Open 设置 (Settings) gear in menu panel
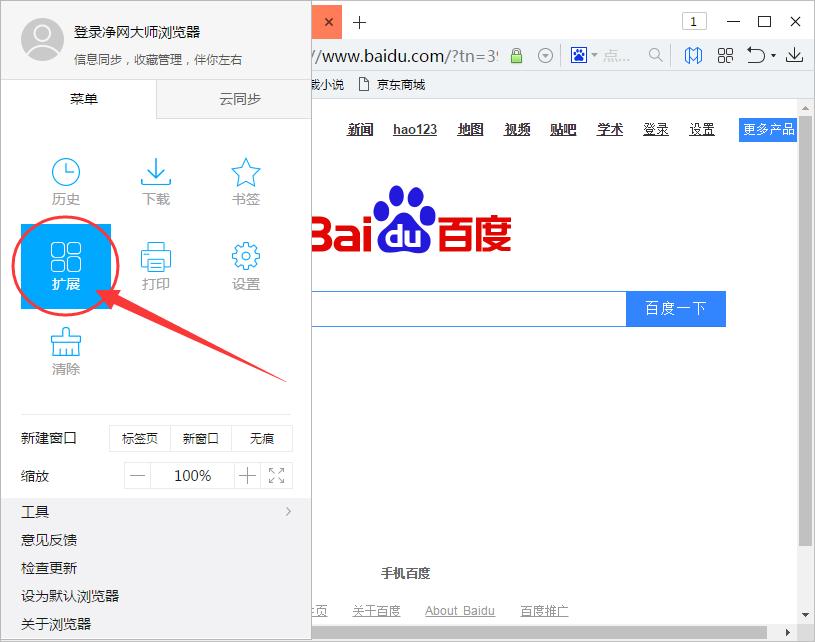This screenshot has height=642, width=815. 246,266
